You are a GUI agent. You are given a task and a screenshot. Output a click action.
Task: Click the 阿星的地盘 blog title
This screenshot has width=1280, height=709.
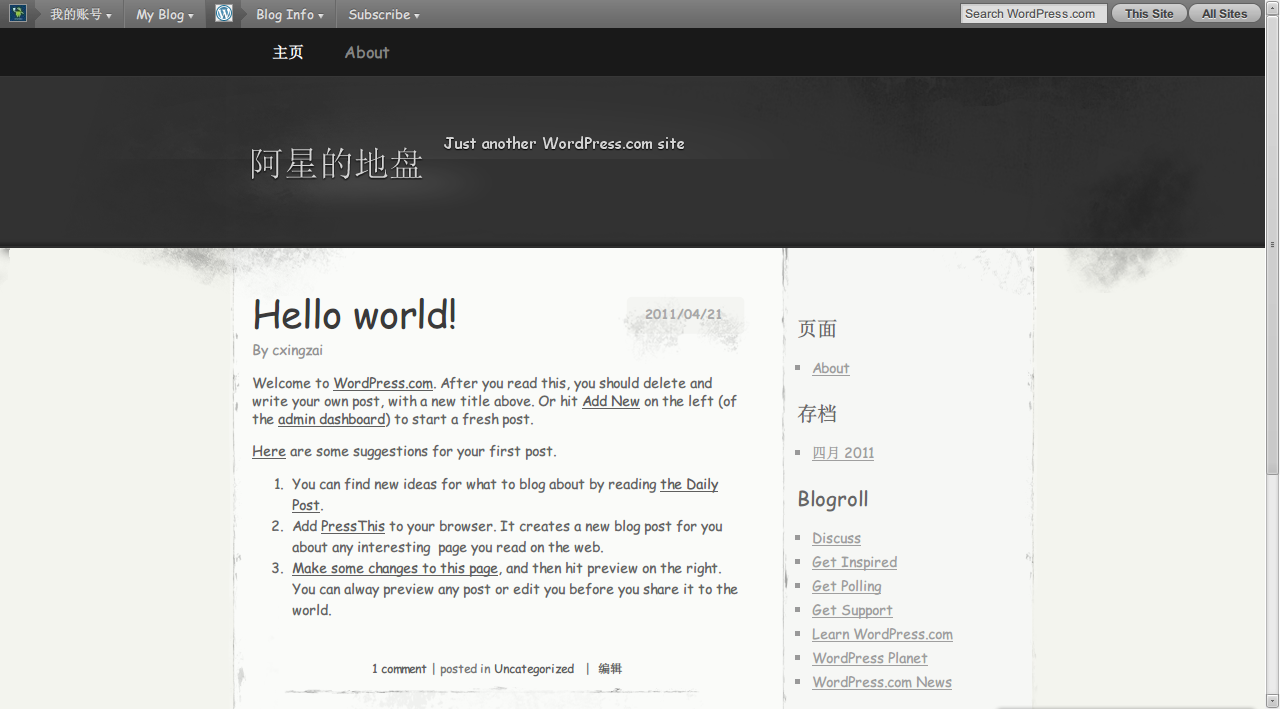click(x=337, y=163)
